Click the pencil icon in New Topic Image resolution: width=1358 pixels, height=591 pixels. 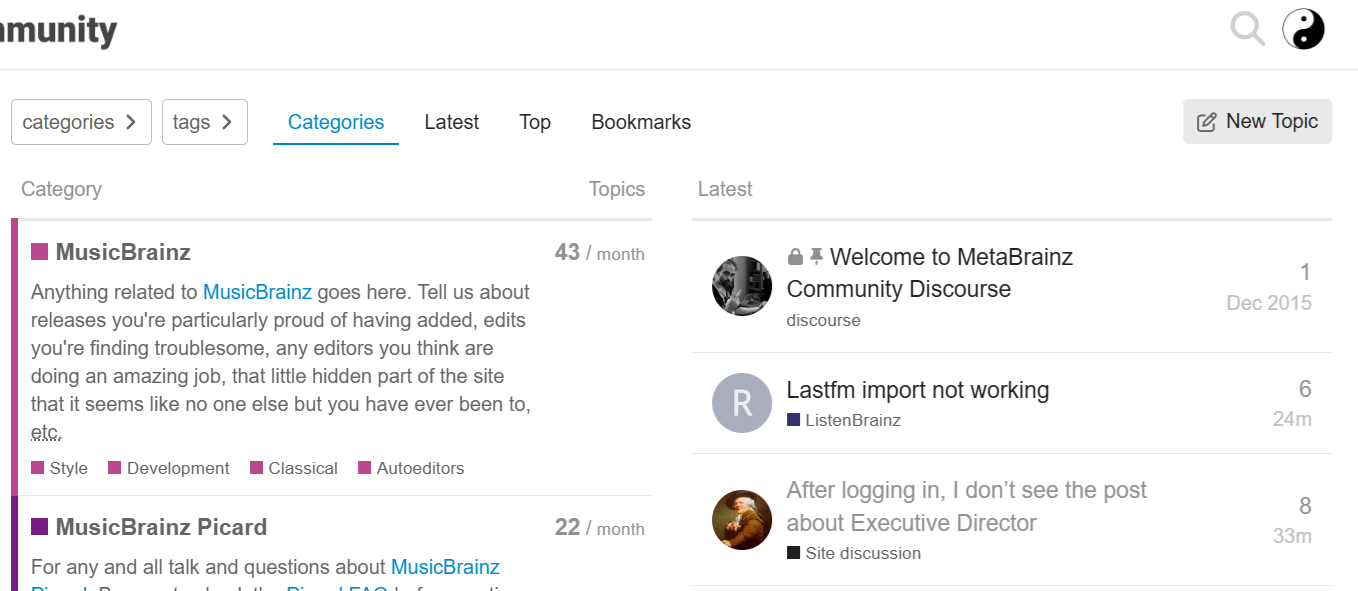(1207, 122)
